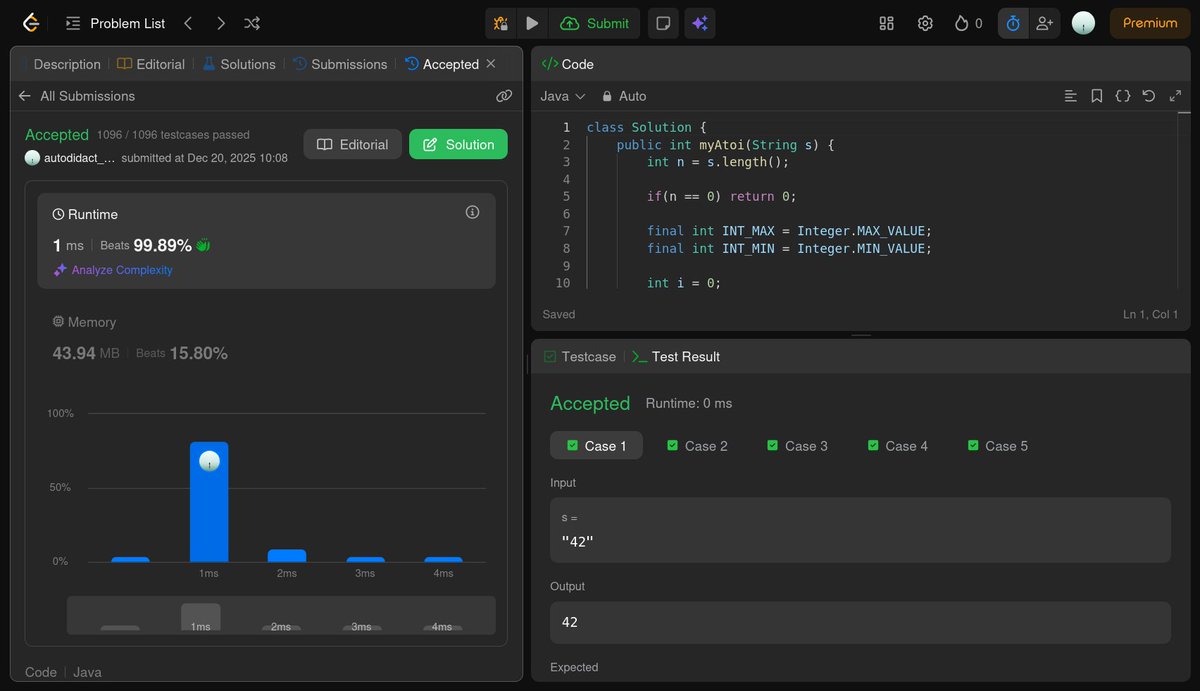Switch to the Submissions tab
This screenshot has height=691, width=1200.
pyautogui.click(x=339, y=64)
